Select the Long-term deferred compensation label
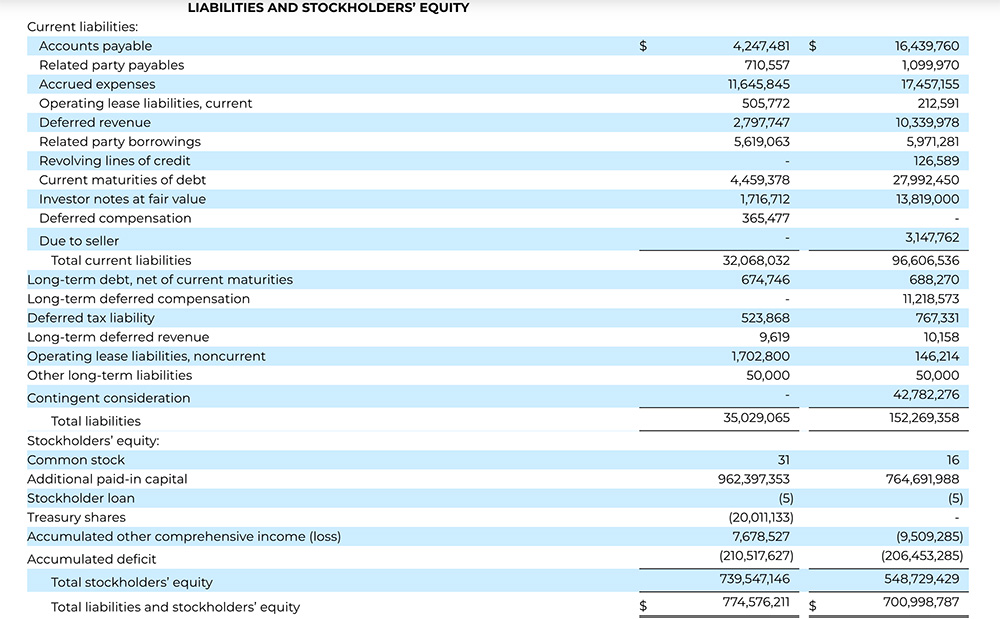 pyautogui.click(x=139, y=299)
